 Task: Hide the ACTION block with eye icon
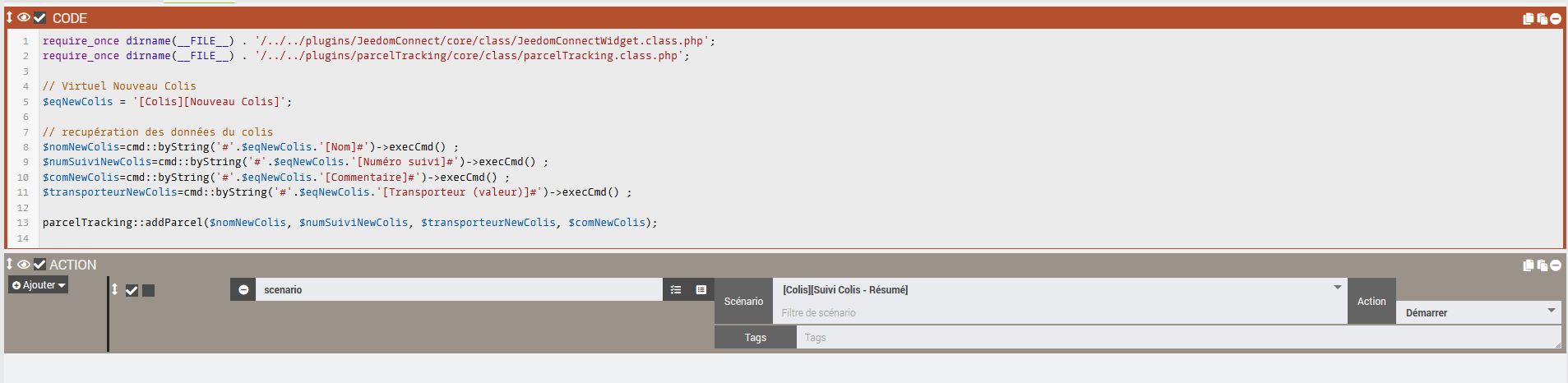(x=24, y=264)
